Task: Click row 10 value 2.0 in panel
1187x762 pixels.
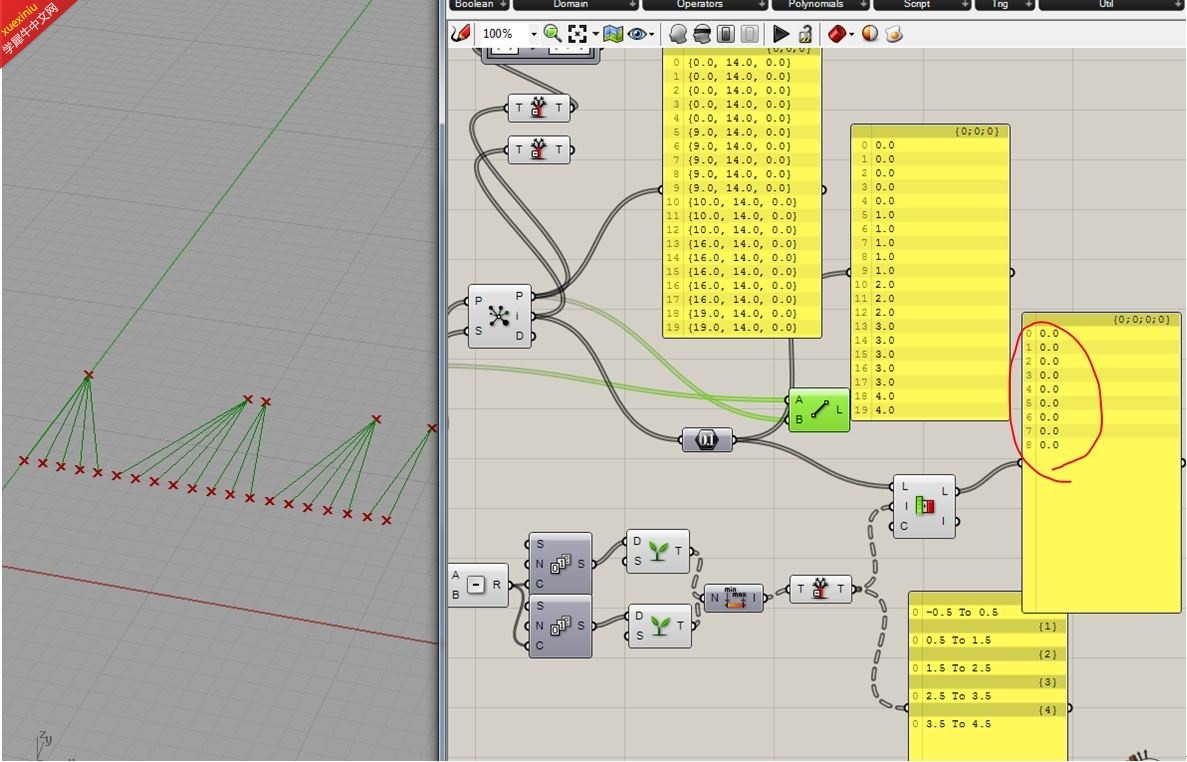Action: coord(884,285)
